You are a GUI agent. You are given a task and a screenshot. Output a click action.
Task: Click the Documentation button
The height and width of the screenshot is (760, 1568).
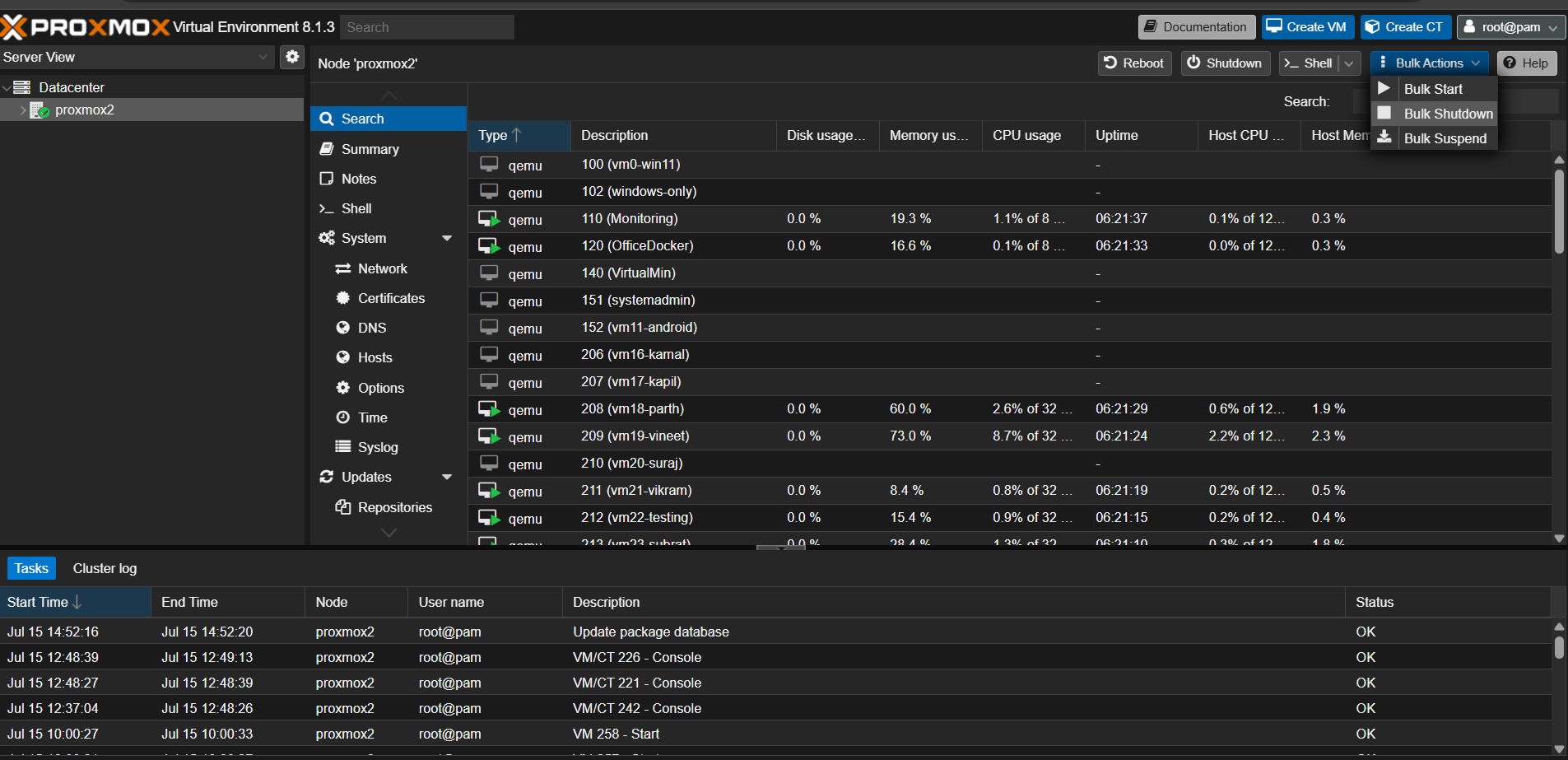click(1197, 27)
